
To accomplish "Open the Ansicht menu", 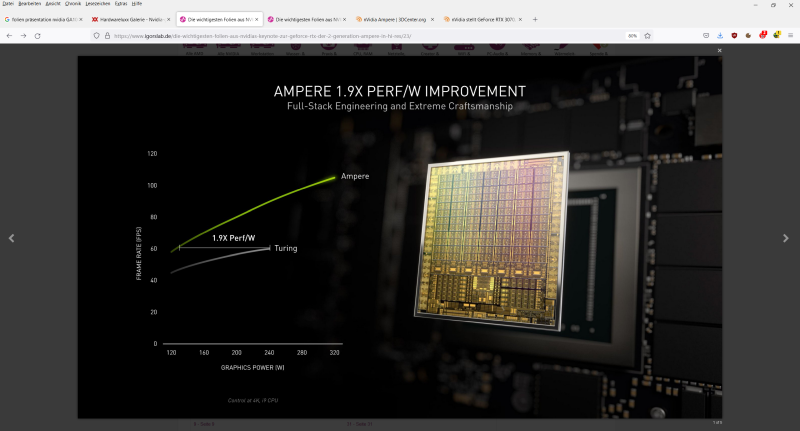I will [x=53, y=4].
